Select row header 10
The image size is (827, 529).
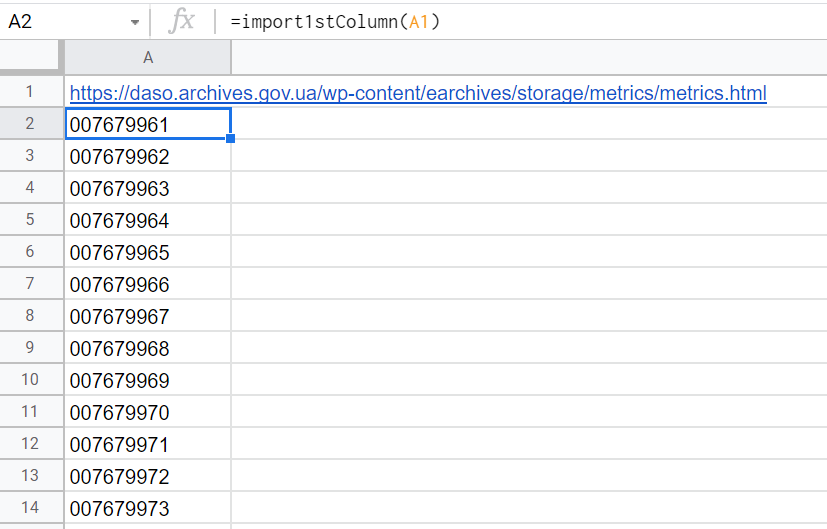coord(31,379)
